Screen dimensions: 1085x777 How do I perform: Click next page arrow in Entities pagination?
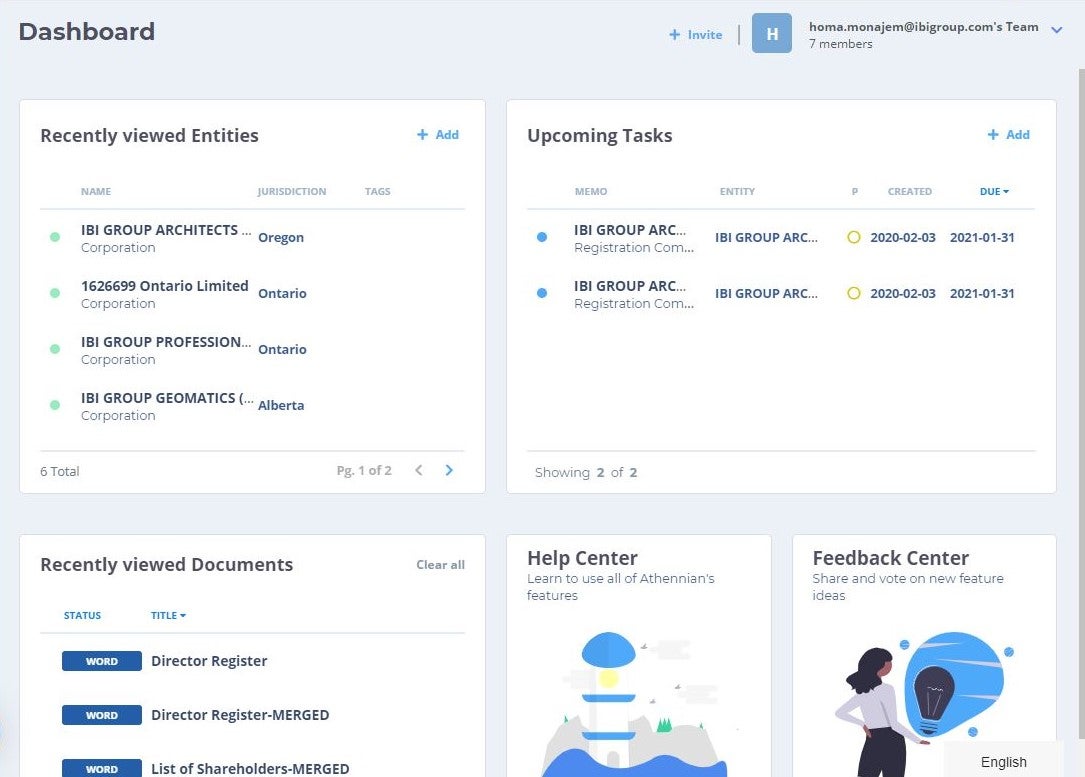[x=449, y=470]
